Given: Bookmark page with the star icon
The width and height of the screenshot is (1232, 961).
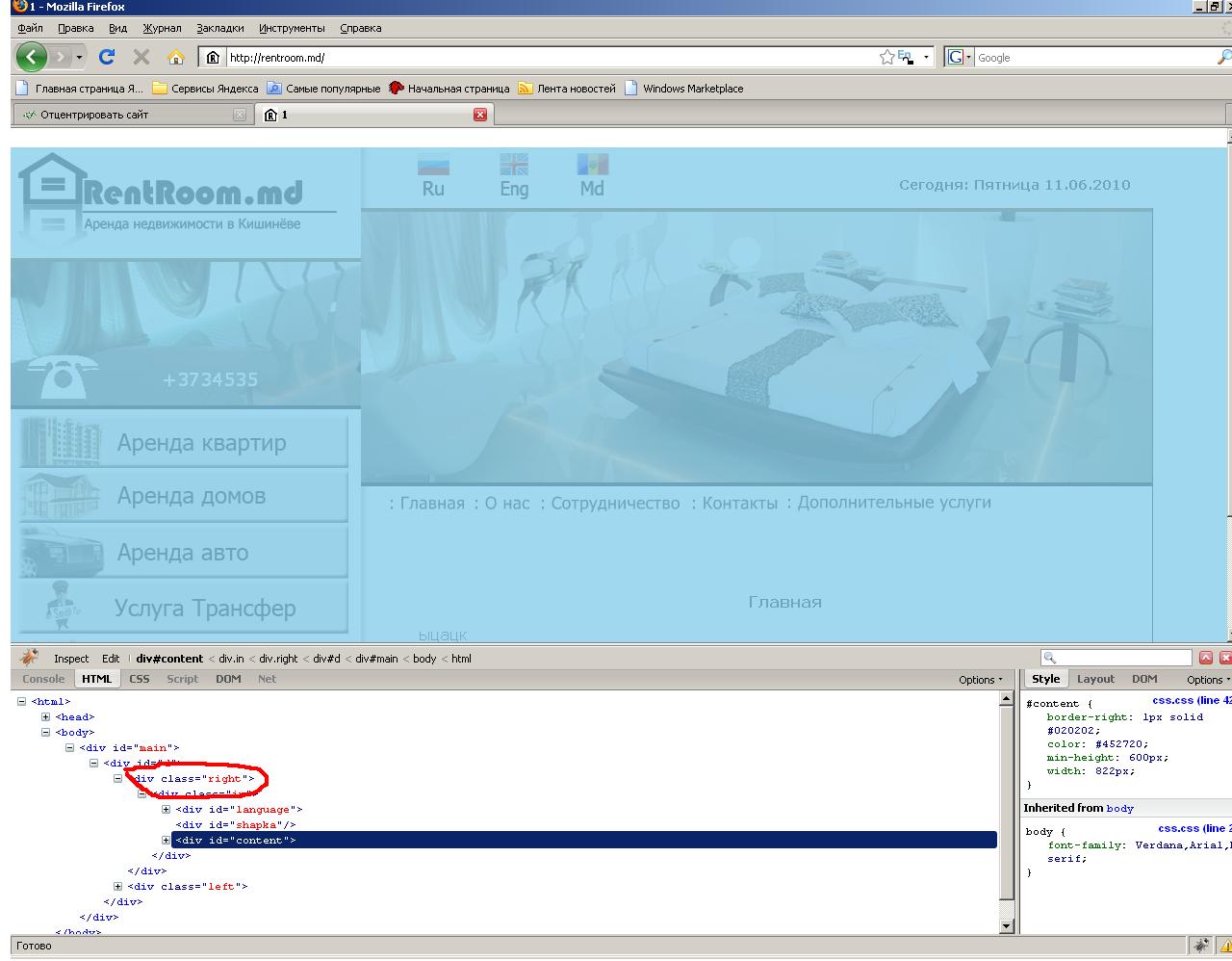Looking at the screenshot, I should (x=886, y=58).
